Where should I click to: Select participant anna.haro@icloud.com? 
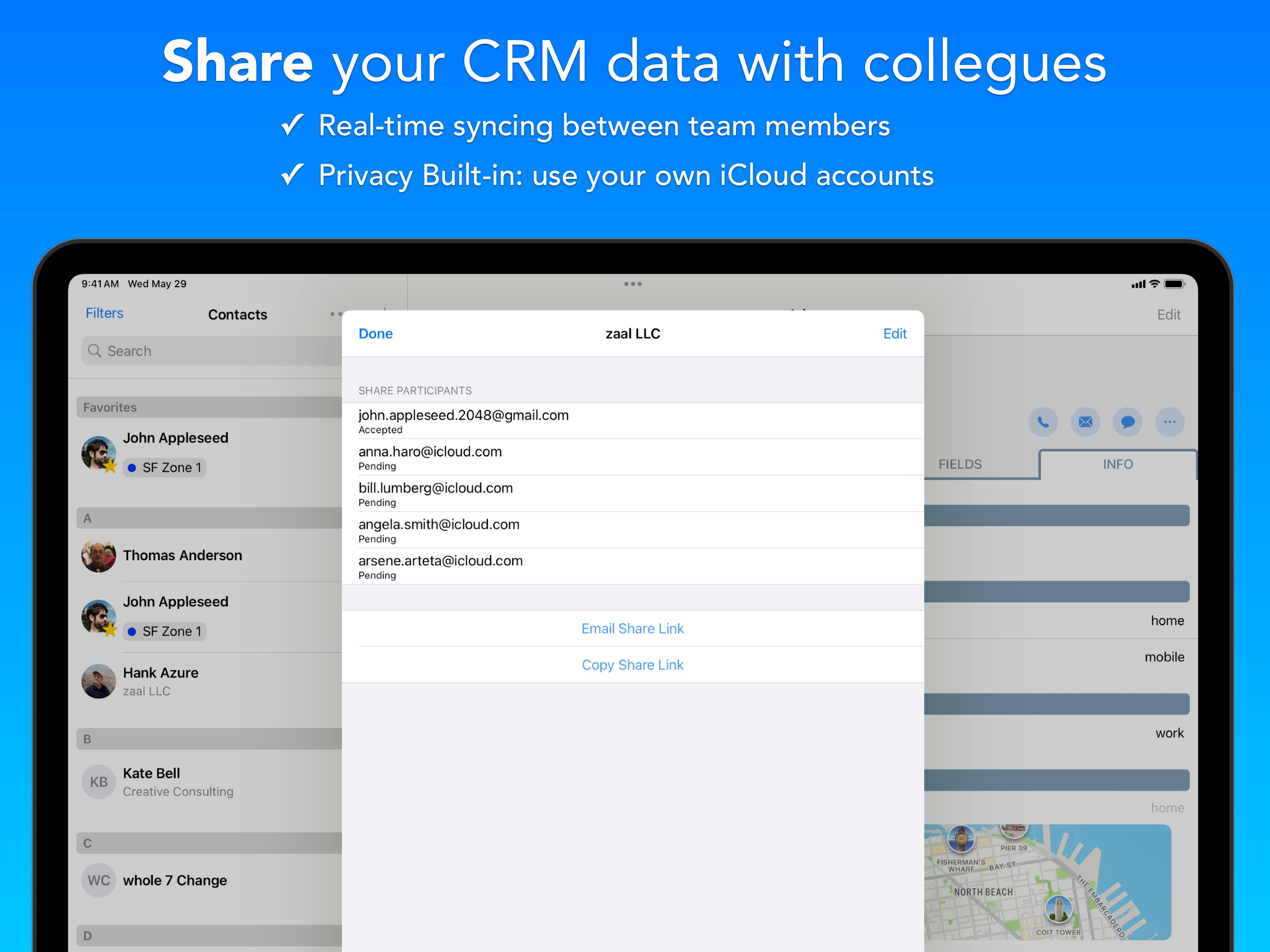tap(633, 457)
